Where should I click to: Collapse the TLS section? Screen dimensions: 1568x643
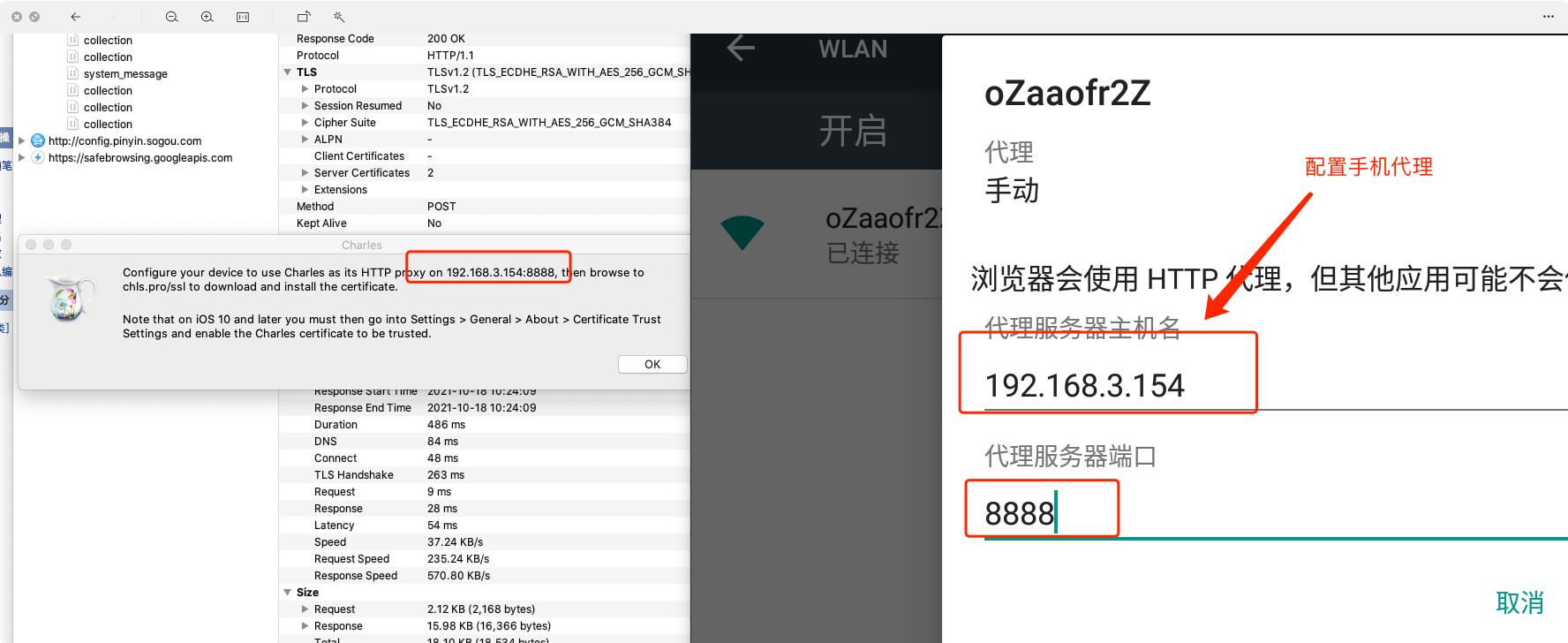[288, 72]
